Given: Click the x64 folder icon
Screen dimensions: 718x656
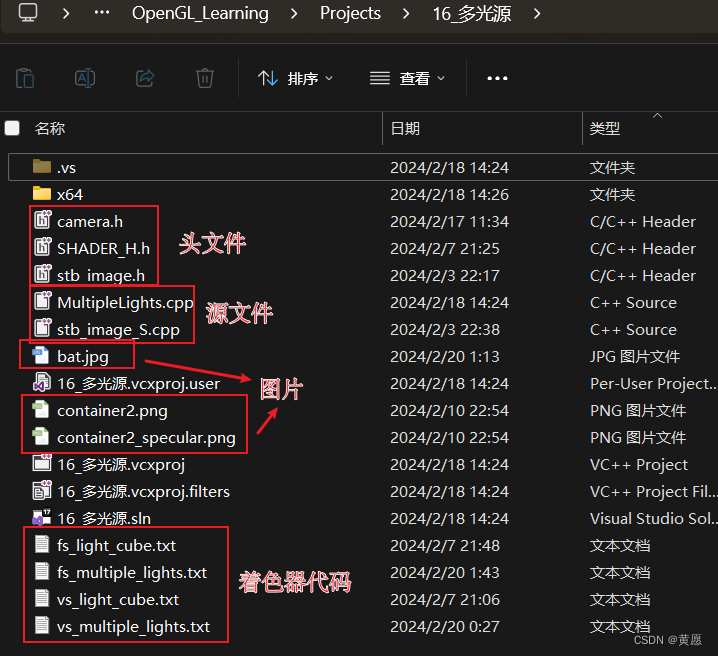Looking at the screenshot, I should [x=42, y=194].
